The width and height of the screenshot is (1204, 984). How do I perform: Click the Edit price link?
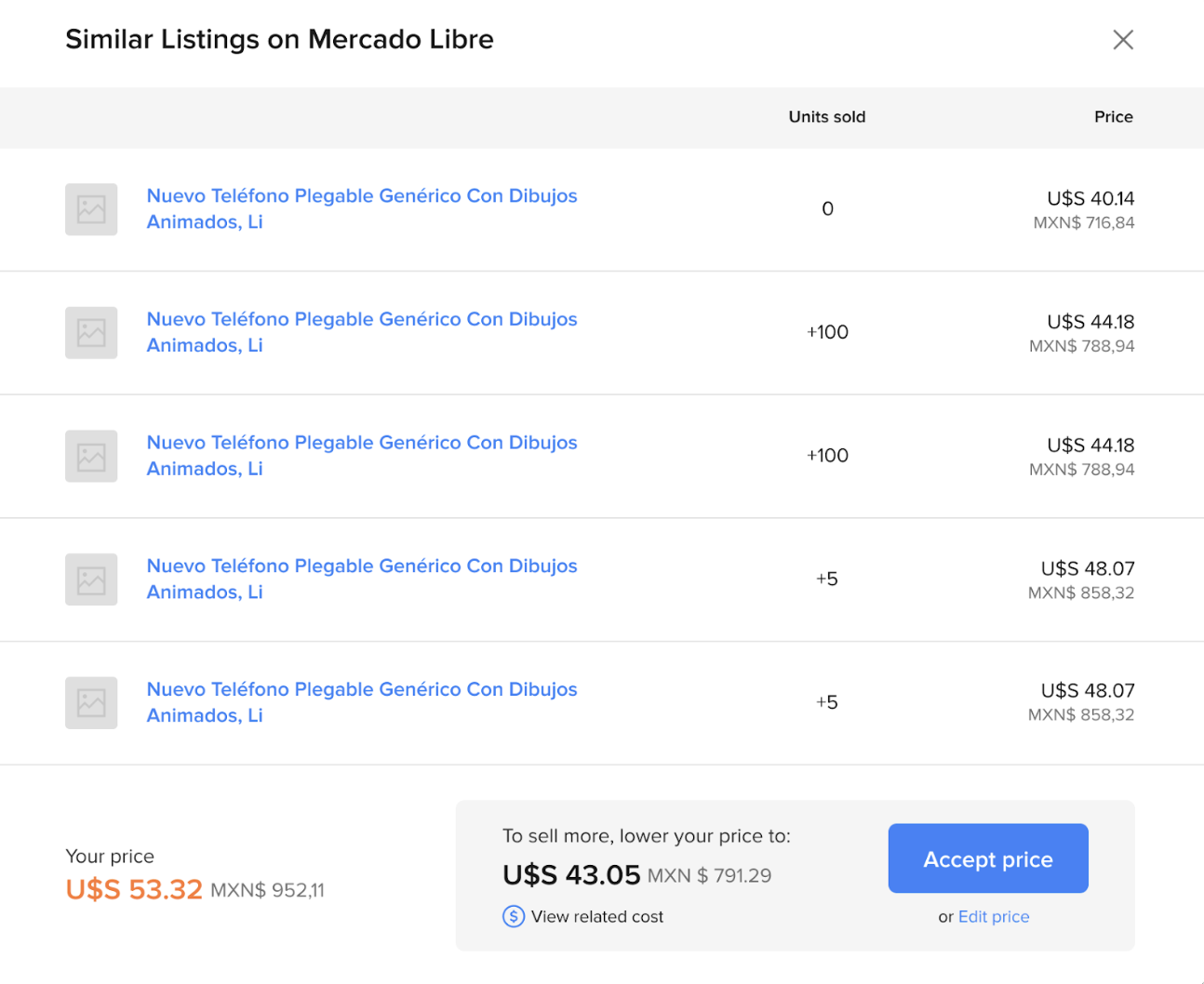click(994, 916)
